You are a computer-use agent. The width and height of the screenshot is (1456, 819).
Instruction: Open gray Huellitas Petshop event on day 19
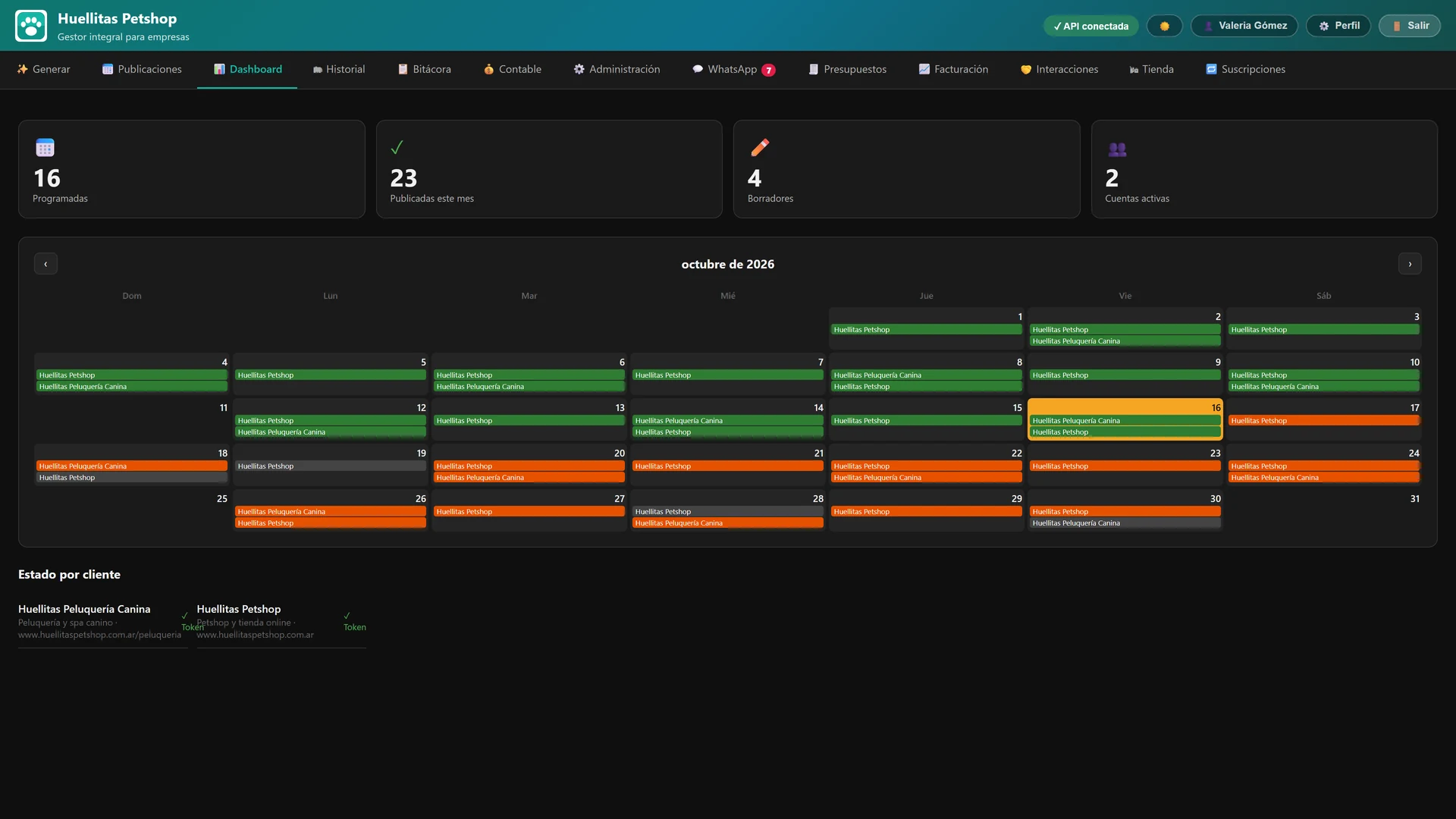tap(330, 466)
